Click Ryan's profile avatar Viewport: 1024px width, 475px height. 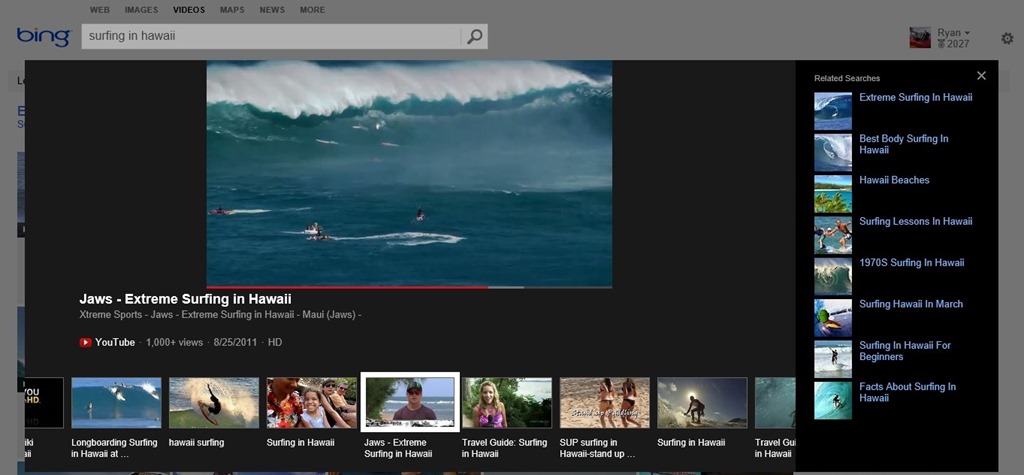tap(919, 38)
